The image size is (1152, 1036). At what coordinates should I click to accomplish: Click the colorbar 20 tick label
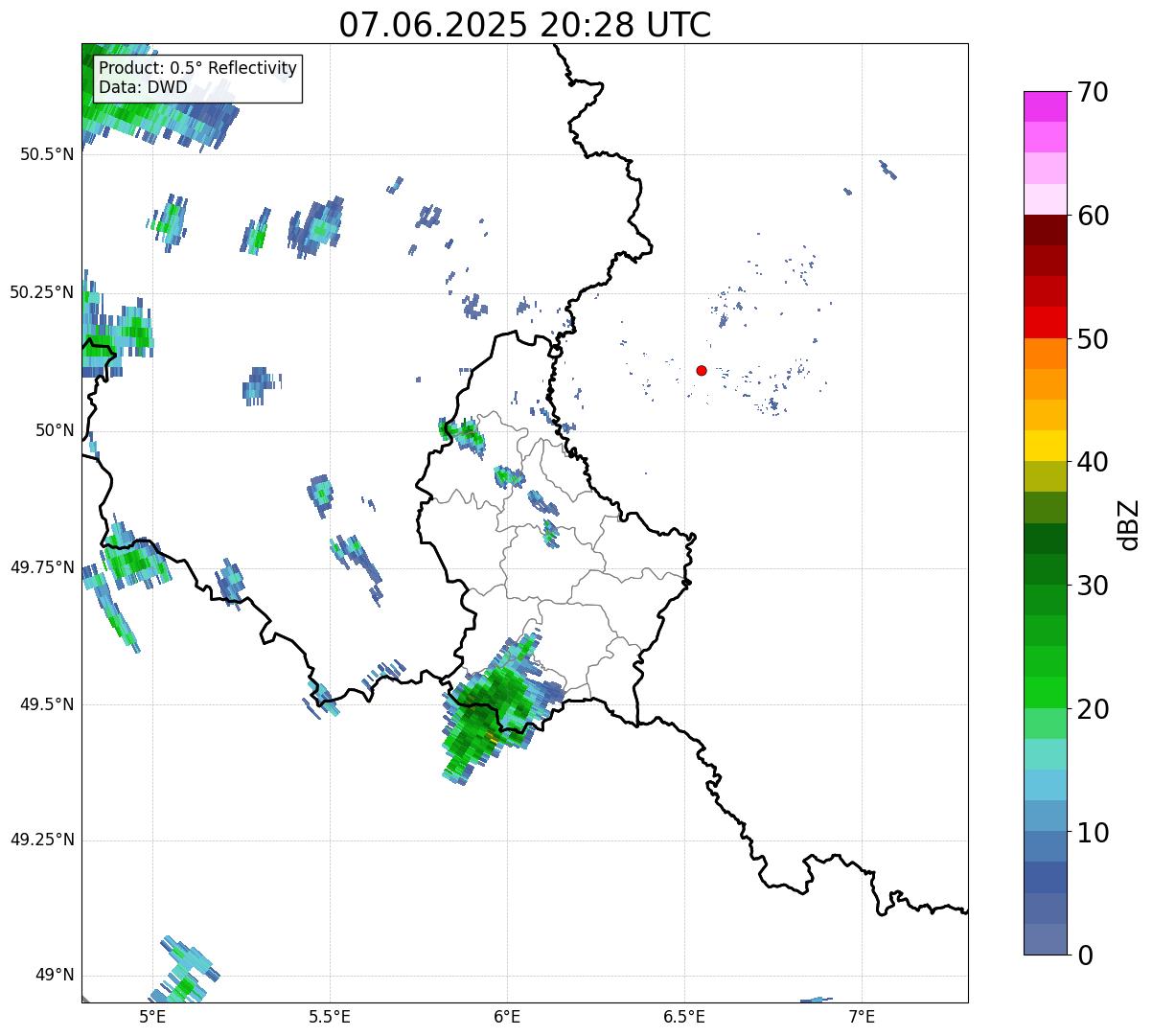pyautogui.click(x=1092, y=709)
